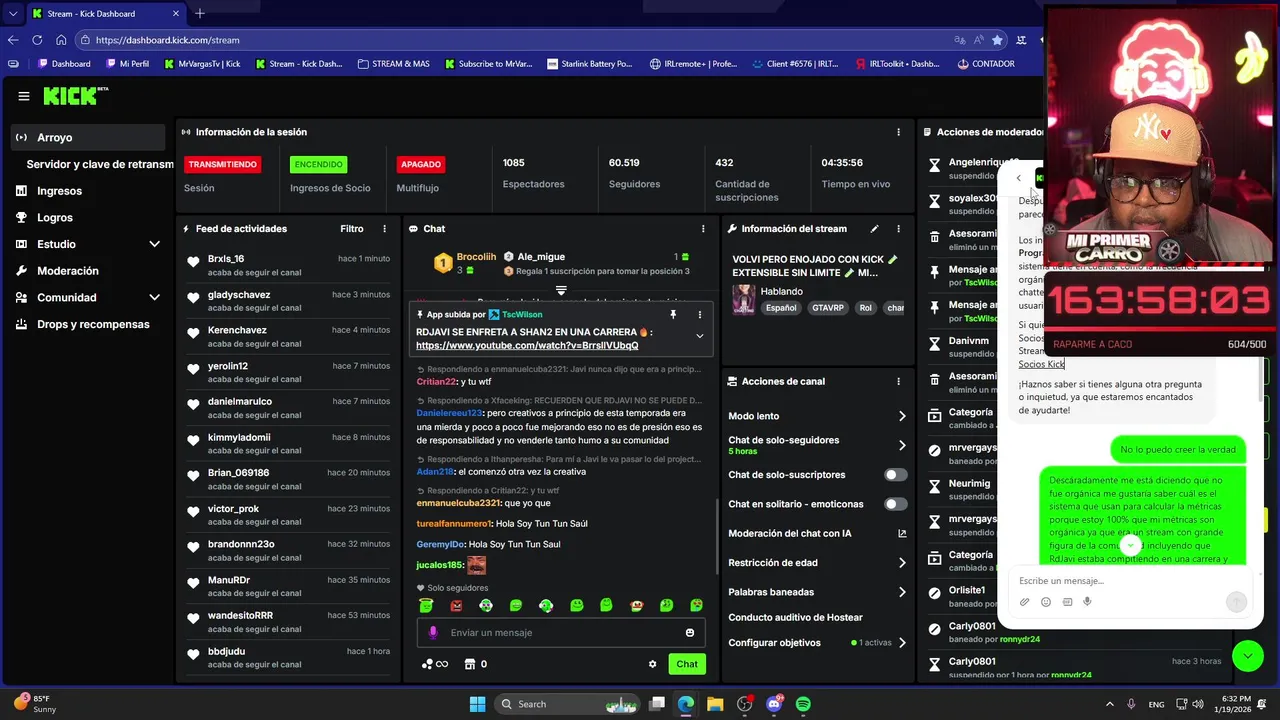The image size is (1280, 720).
Task: Open Windows Start menu
Action: (477, 704)
